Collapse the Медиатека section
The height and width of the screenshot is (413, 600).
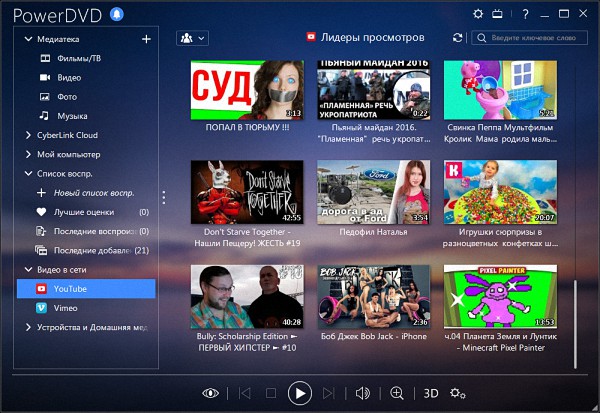pyautogui.click(x=28, y=39)
